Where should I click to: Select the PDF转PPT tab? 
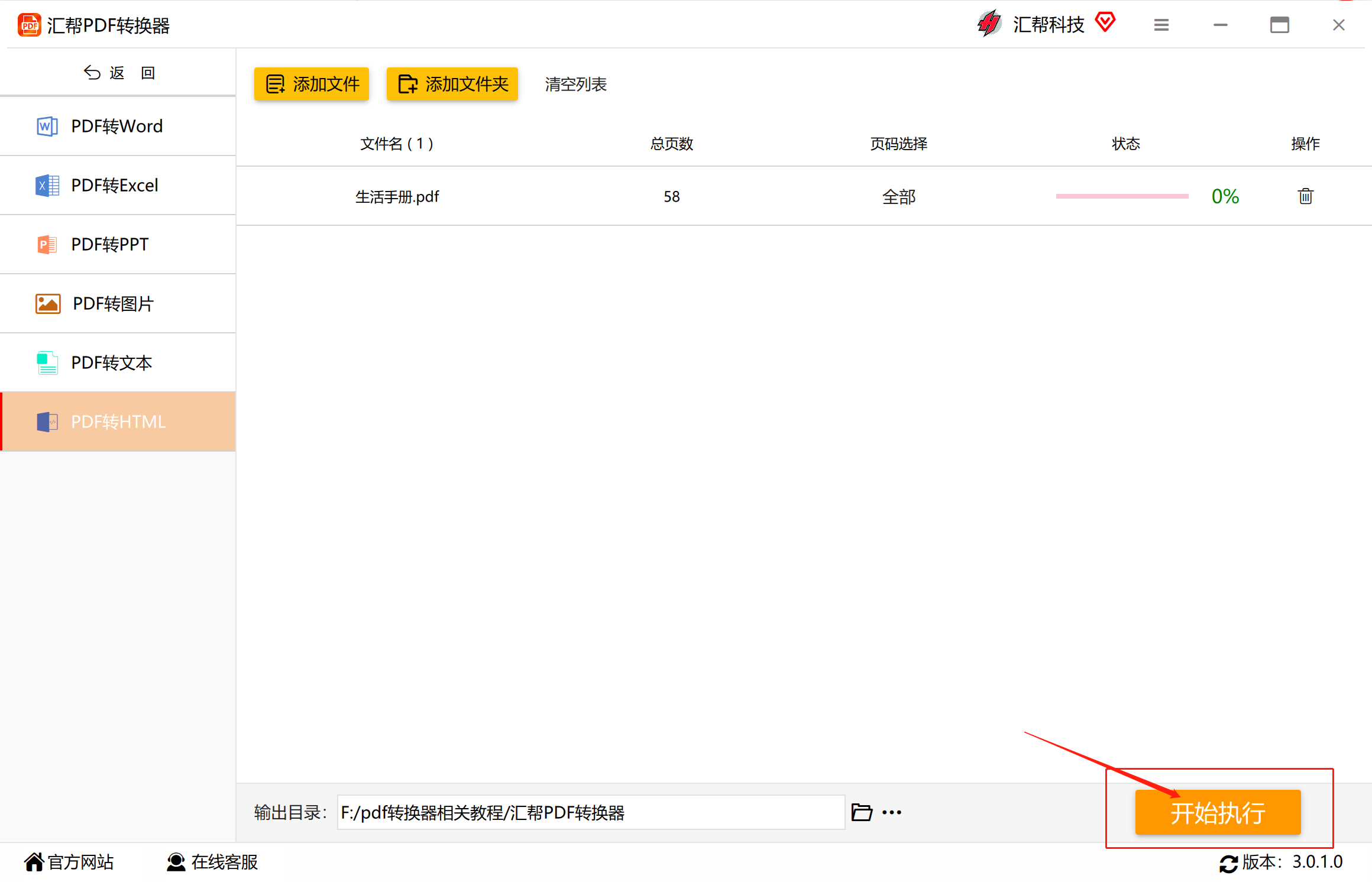coord(118,244)
